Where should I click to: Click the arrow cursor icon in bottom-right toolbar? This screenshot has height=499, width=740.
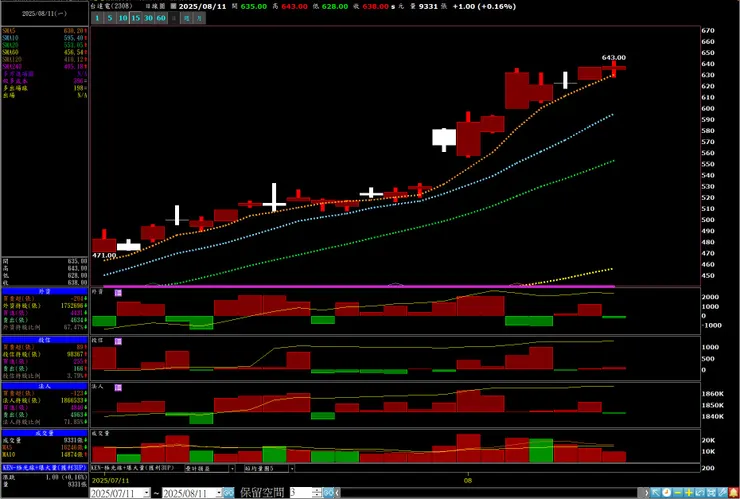(656, 493)
